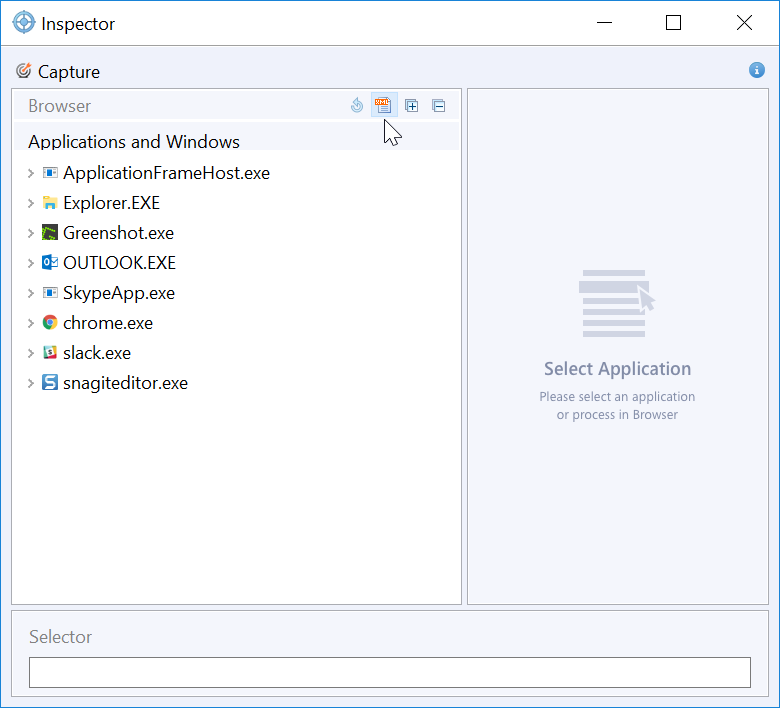Expand the chrome.exe node
The width and height of the screenshot is (780, 708).
tap(31, 322)
